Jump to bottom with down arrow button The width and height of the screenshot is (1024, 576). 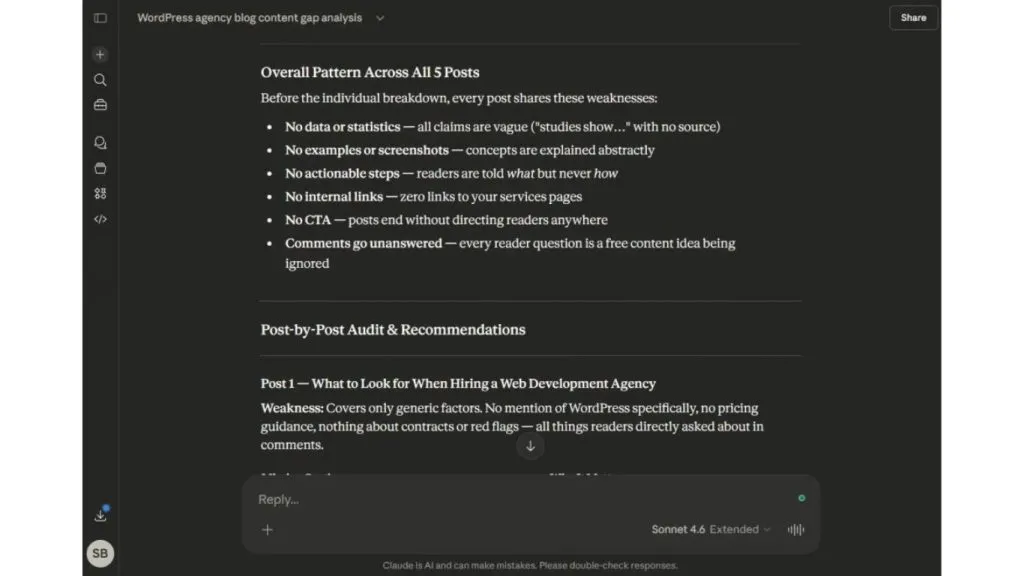530,447
